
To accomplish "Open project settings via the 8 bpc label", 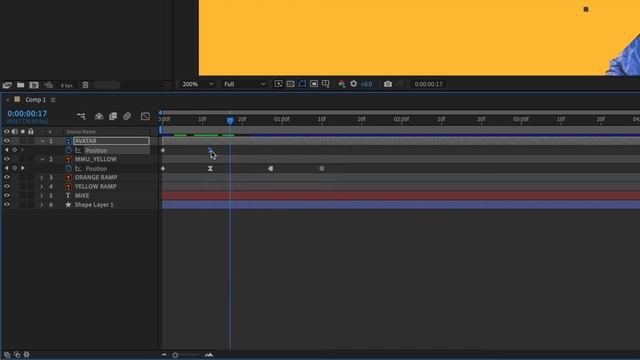I will point(67,85).
